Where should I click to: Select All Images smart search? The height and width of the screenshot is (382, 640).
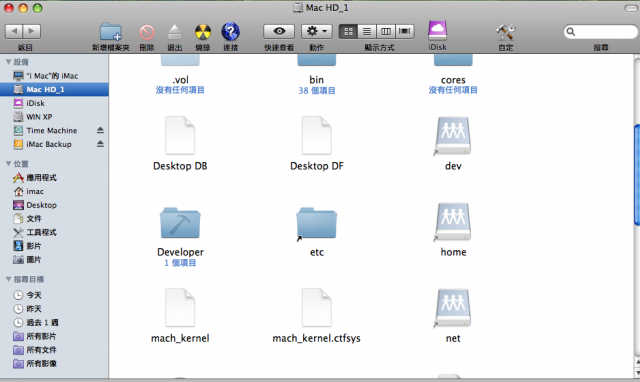(54, 364)
